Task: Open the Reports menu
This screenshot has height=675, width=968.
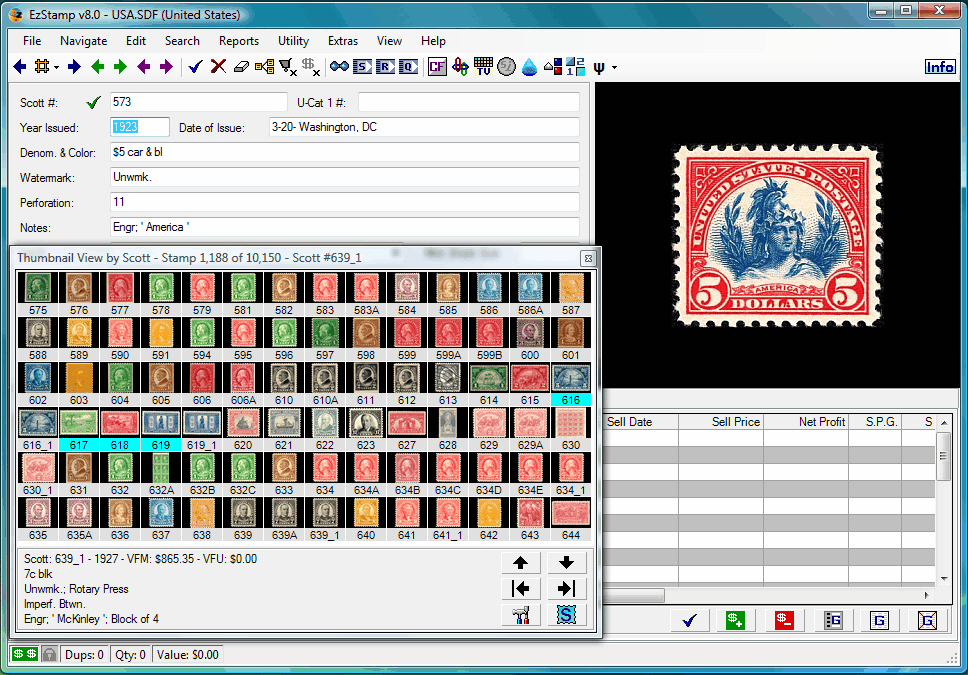Action: (239, 41)
